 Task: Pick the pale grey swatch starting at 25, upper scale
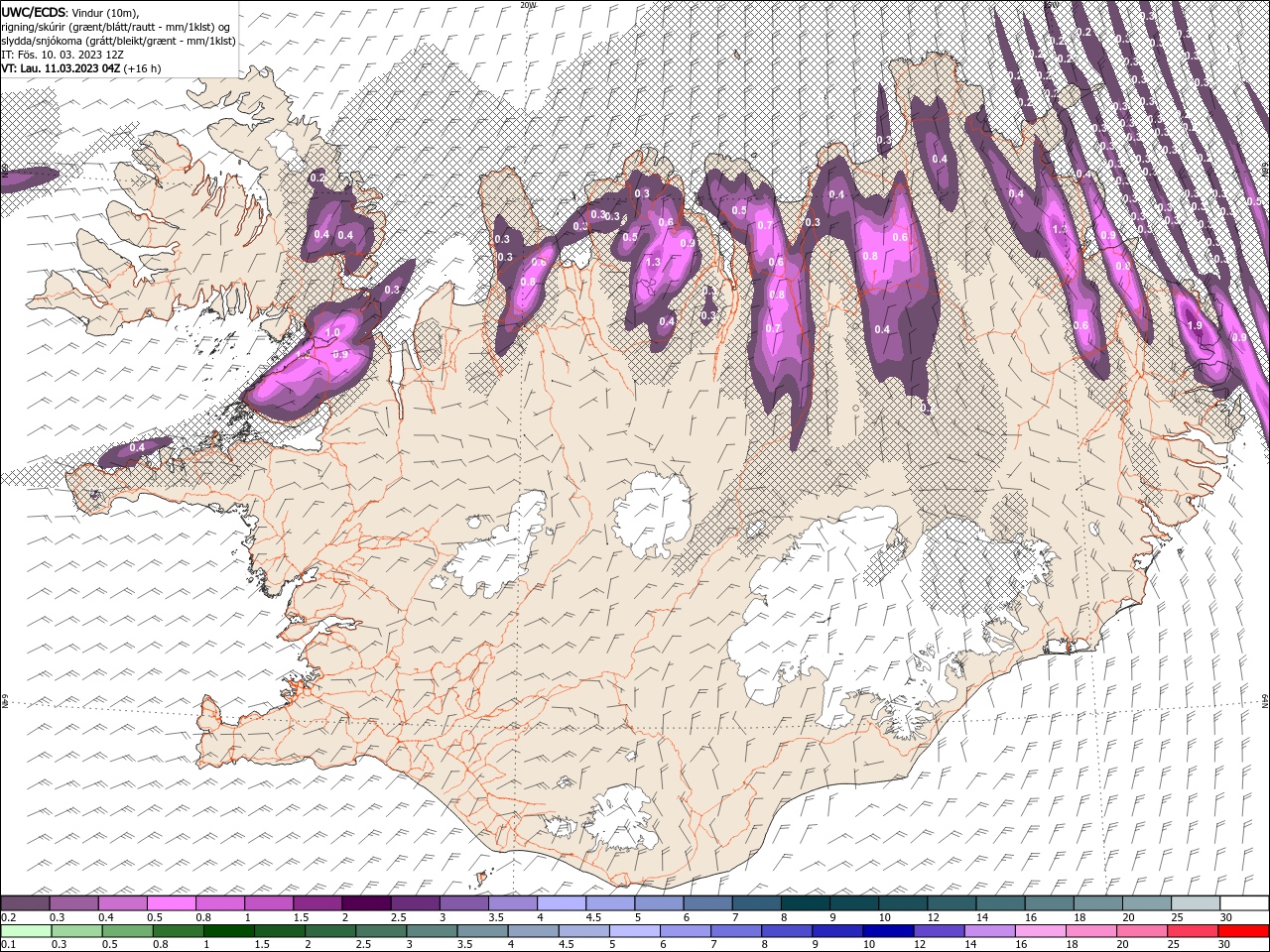1197,903
